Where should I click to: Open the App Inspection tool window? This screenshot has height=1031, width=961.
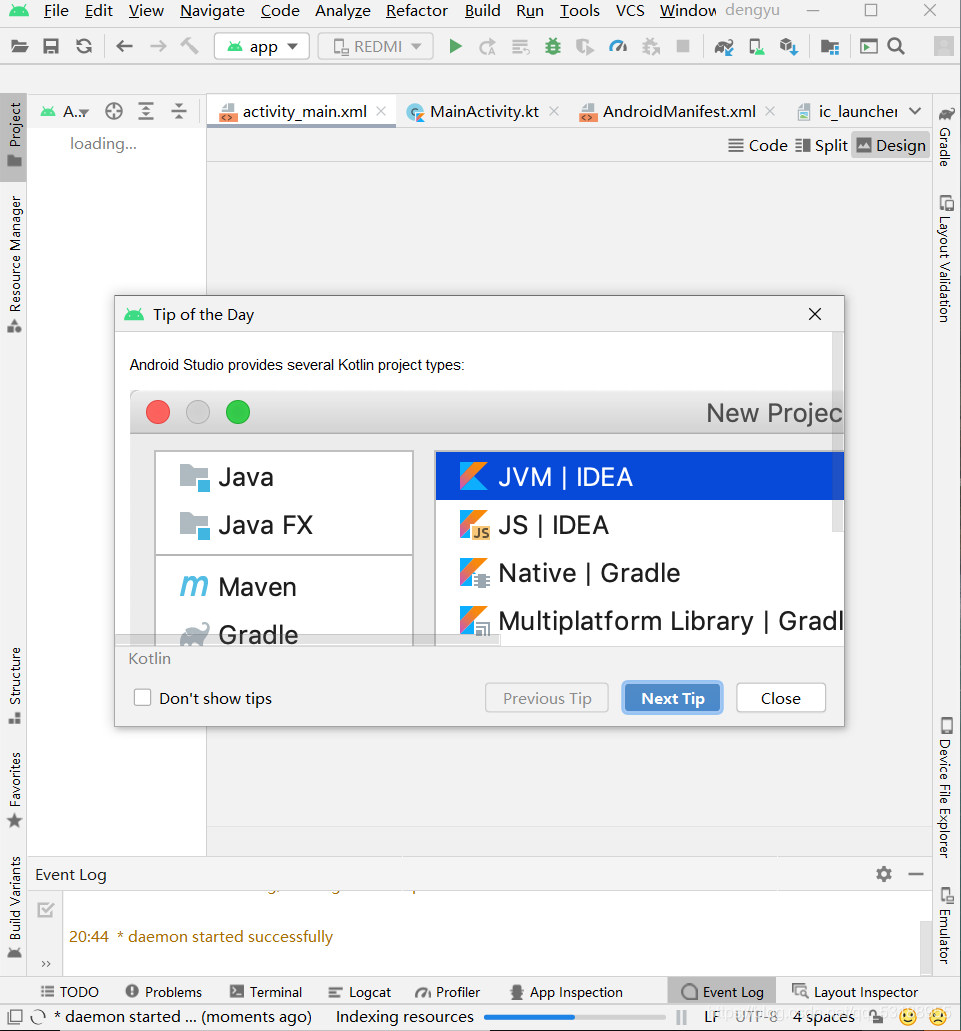tap(567, 992)
